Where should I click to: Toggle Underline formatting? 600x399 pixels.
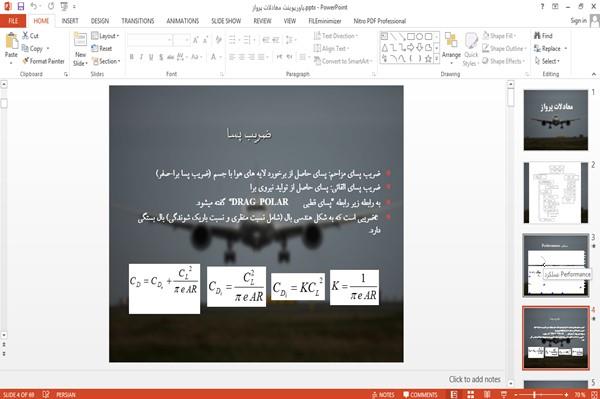(151, 57)
